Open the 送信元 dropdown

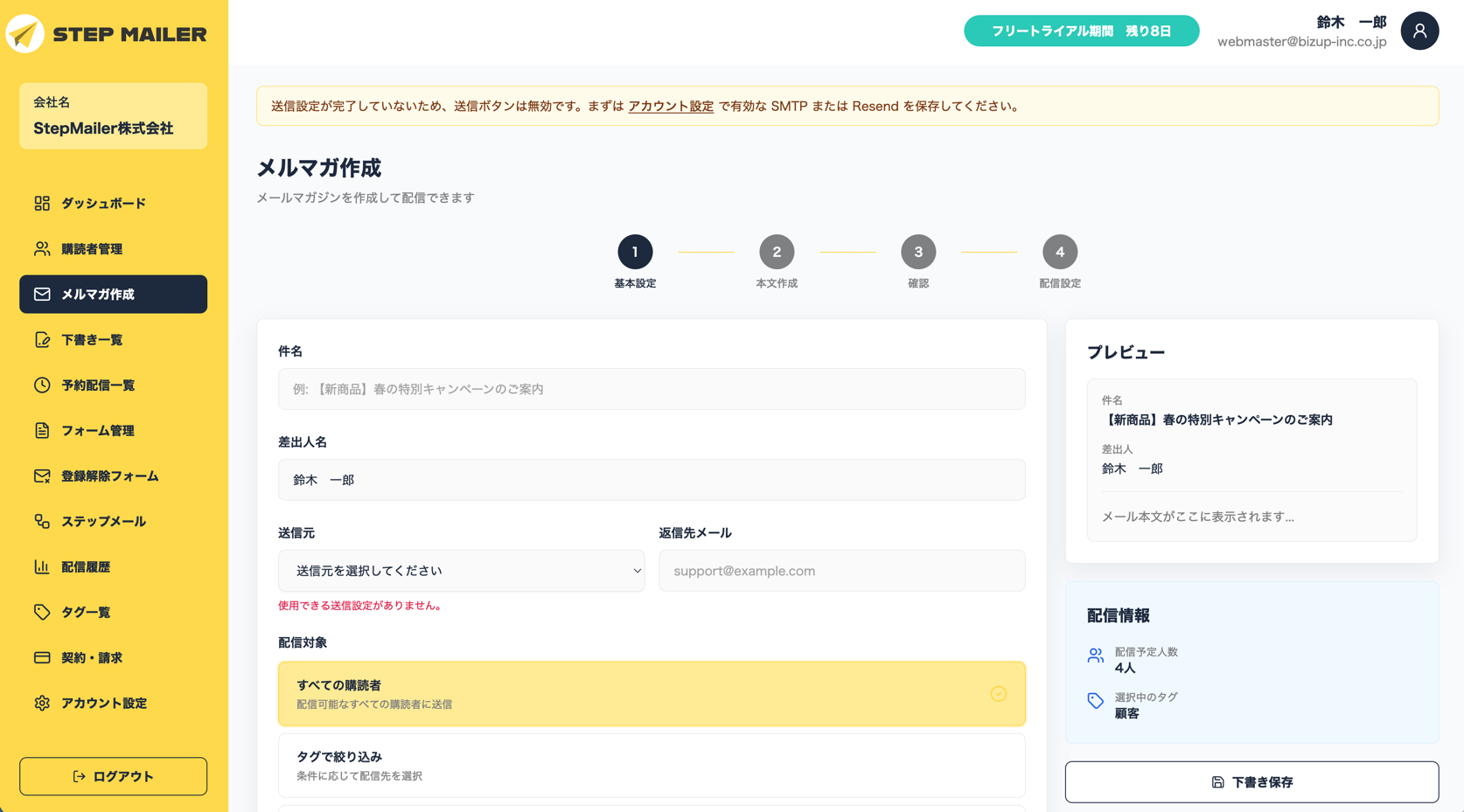pyautogui.click(x=461, y=571)
